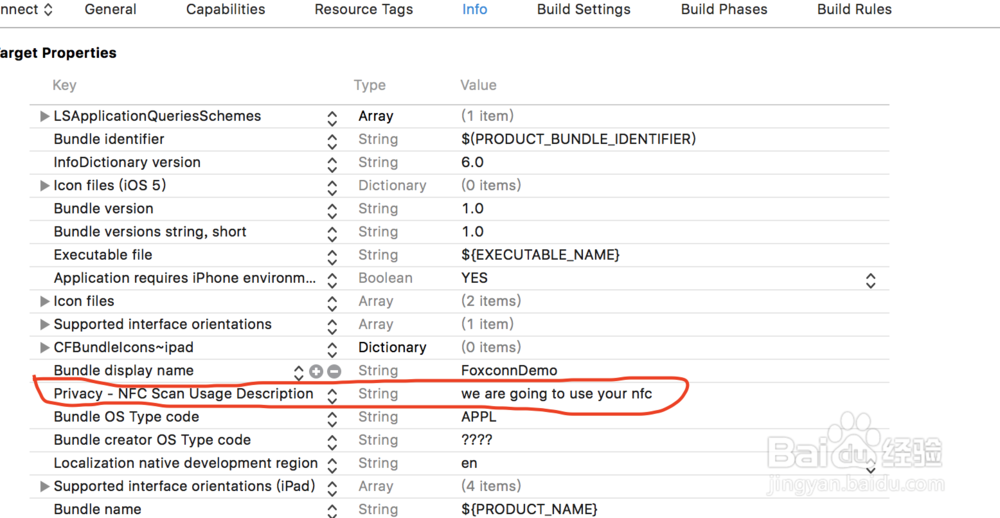This screenshot has width=1000, height=518.
Task: Expand the Icon files (iOS 5) dictionary
Action: click(44, 186)
